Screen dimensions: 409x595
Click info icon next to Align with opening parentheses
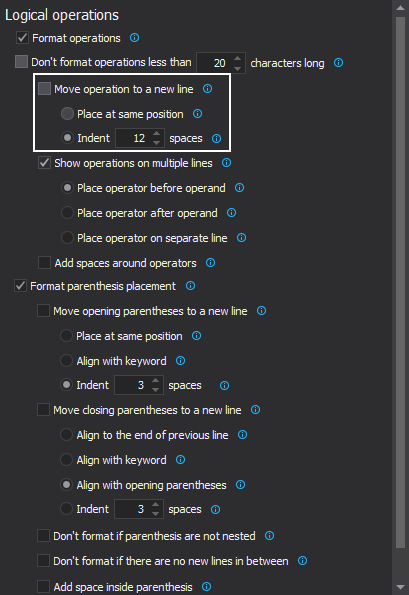[241, 485]
